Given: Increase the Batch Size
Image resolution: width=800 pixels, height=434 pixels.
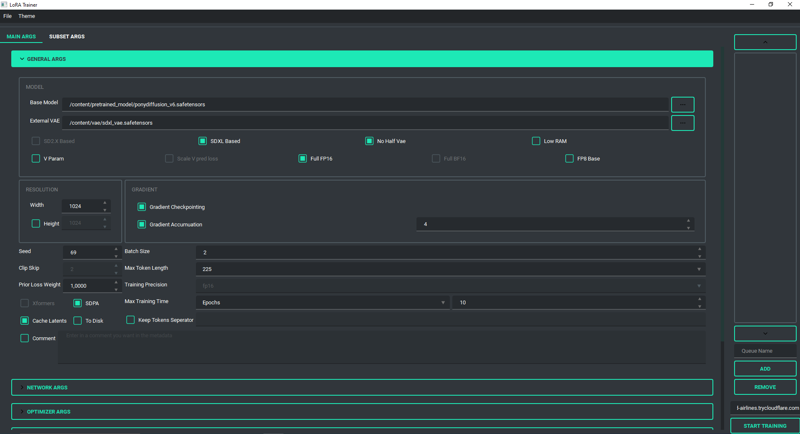Looking at the screenshot, I should (699, 249).
